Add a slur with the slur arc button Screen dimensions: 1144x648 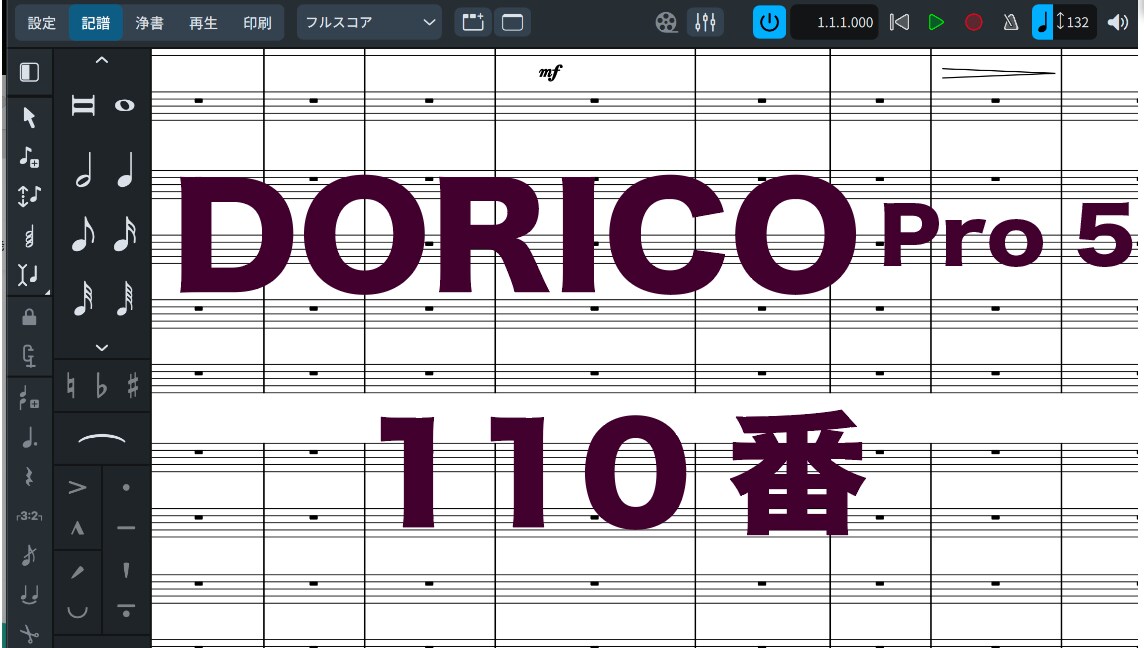coord(101,439)
